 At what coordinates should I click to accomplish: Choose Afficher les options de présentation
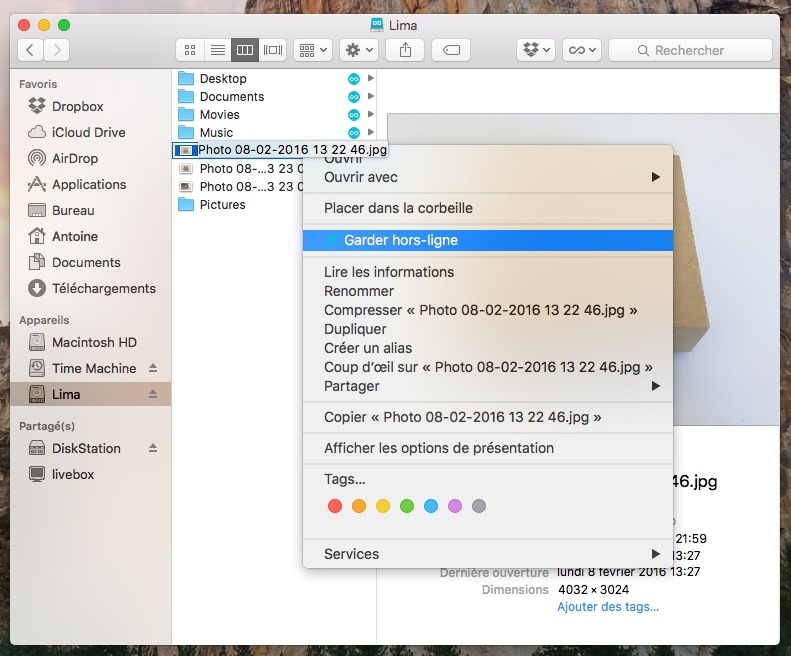pos(488,448)
